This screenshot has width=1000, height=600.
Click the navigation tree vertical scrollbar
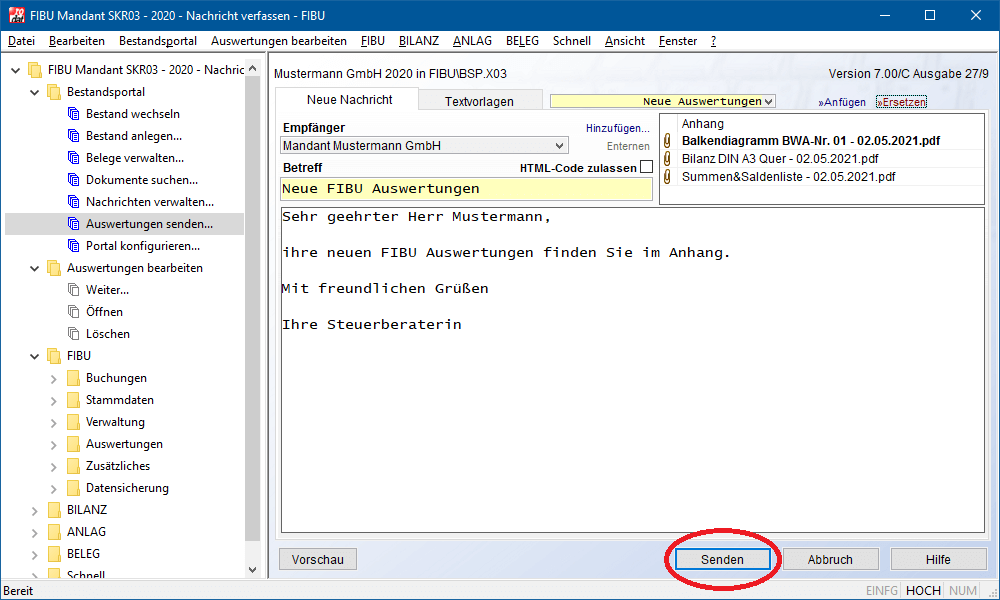[253, 300]
